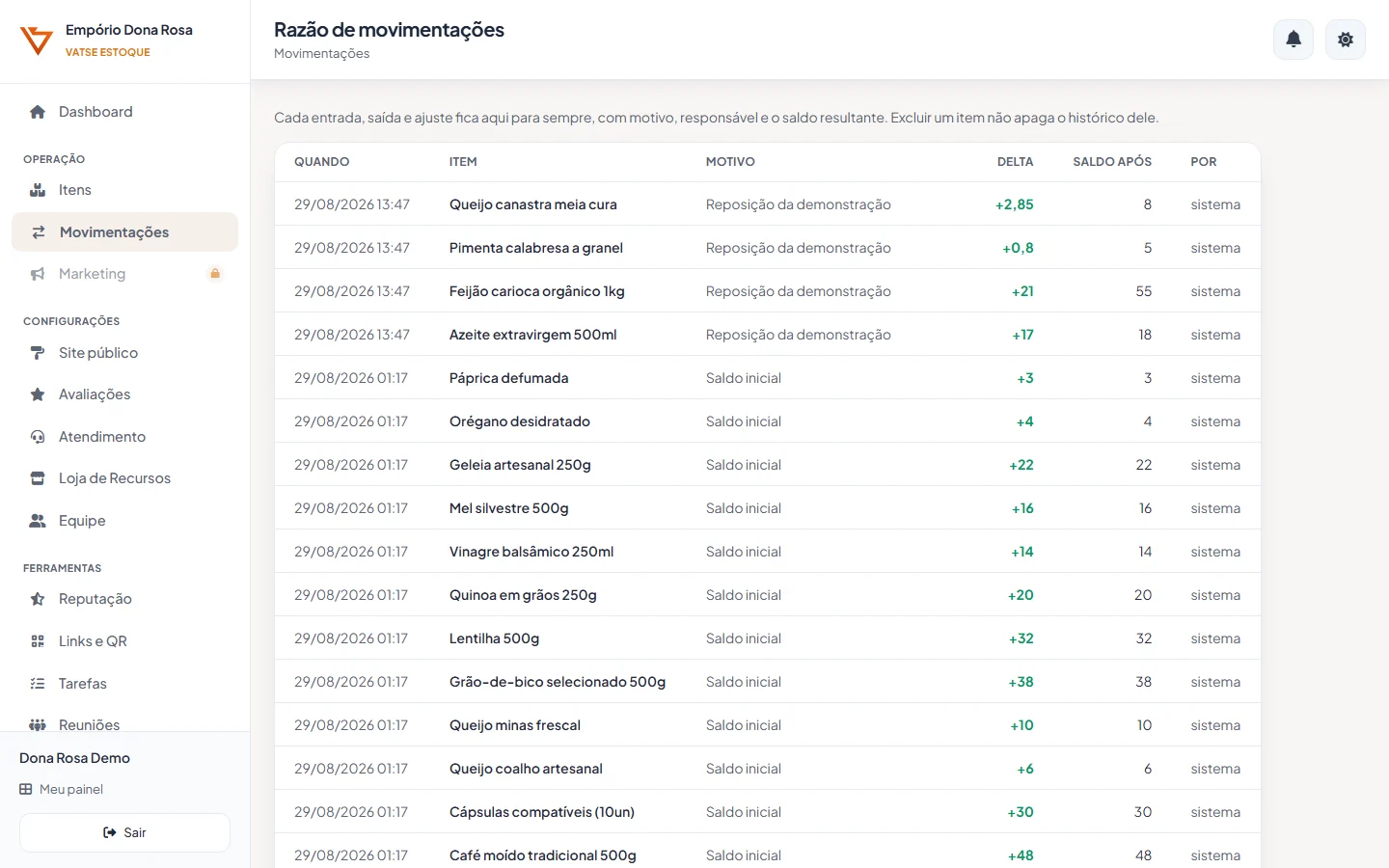Viewport: 1389px width, 868px height.
Task: Open Loja de Recursos
Action: [124, 478]
